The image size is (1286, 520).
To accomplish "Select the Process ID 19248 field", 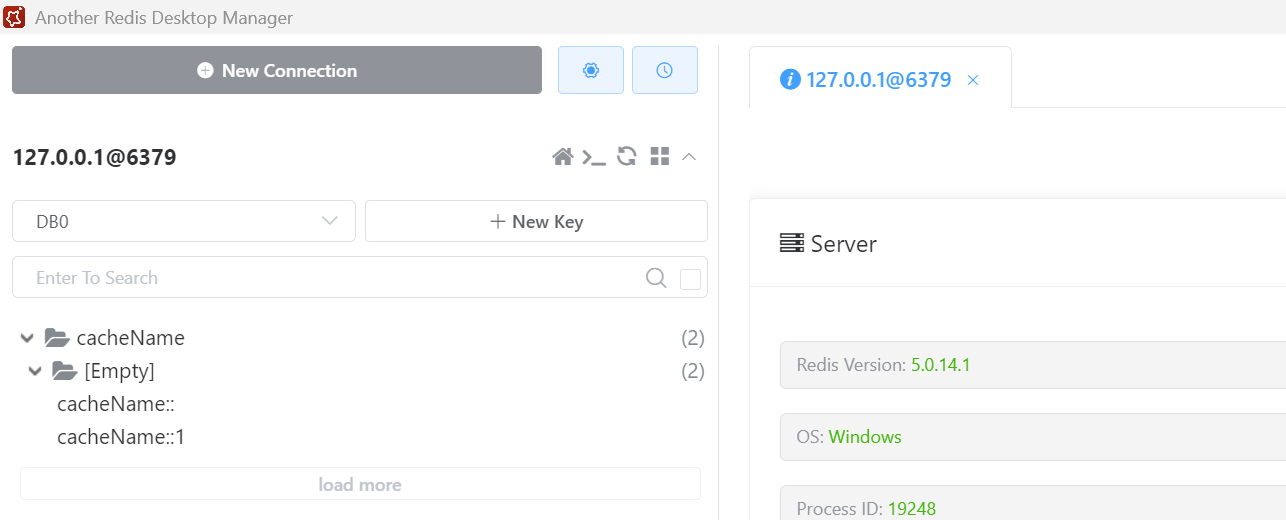I will 1032,503.
